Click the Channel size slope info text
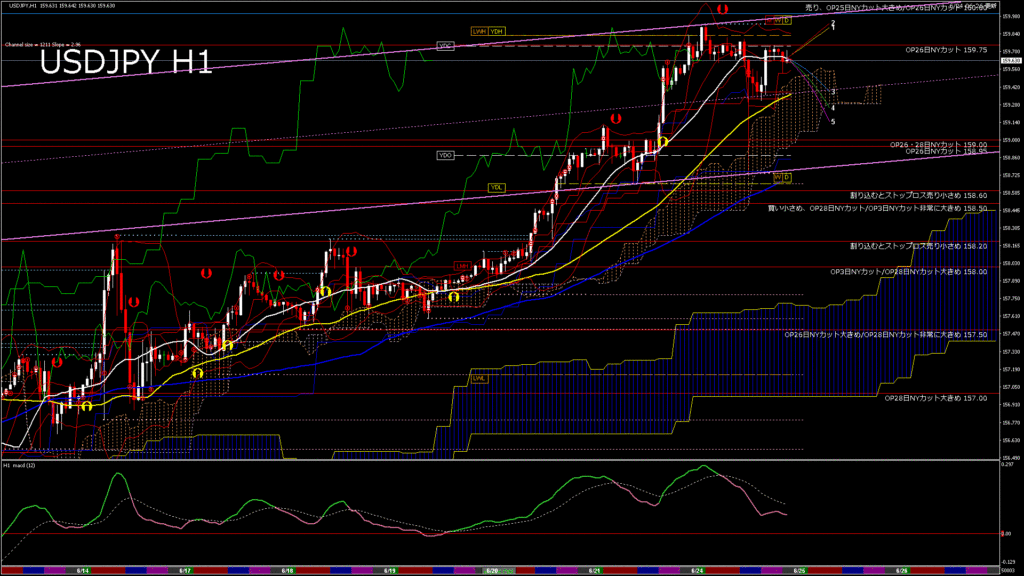The width and height of the screenshot is (1024, 576). tap(40, 45)
